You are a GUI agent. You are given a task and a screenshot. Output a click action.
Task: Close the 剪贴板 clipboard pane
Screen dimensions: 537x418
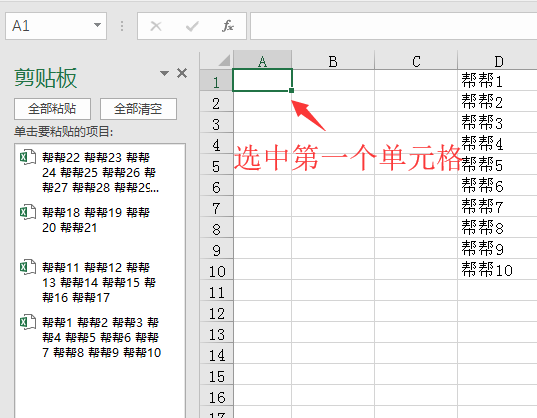tap(182, 73)
